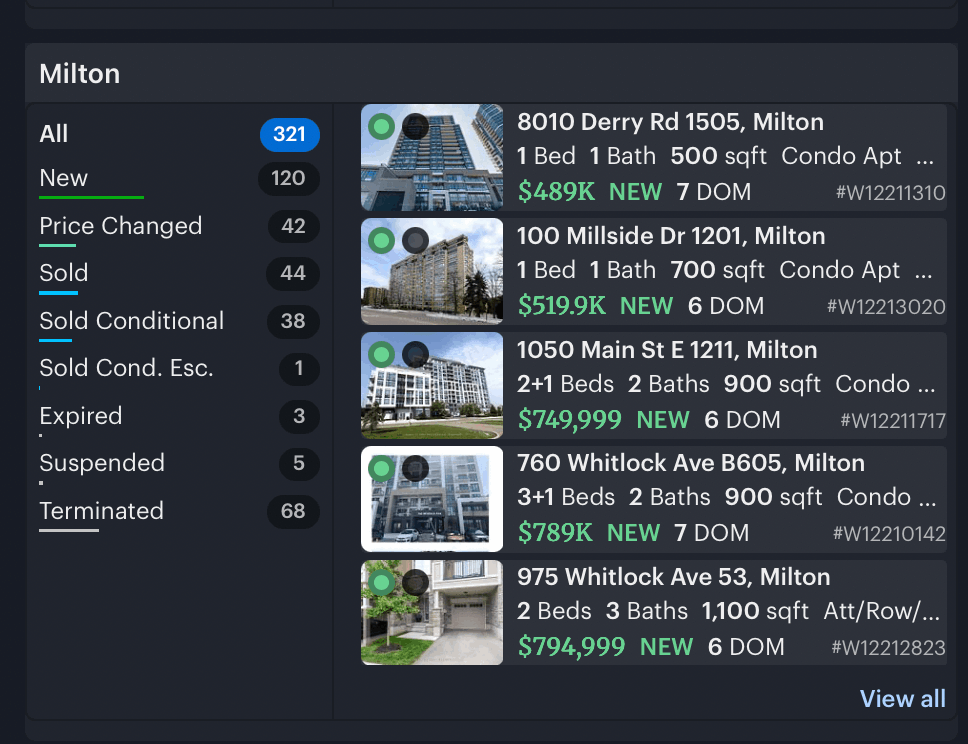Click the 38 Sold Conditional badge
The height and width of the screenshot is (744, 968).
coord(293,321)
